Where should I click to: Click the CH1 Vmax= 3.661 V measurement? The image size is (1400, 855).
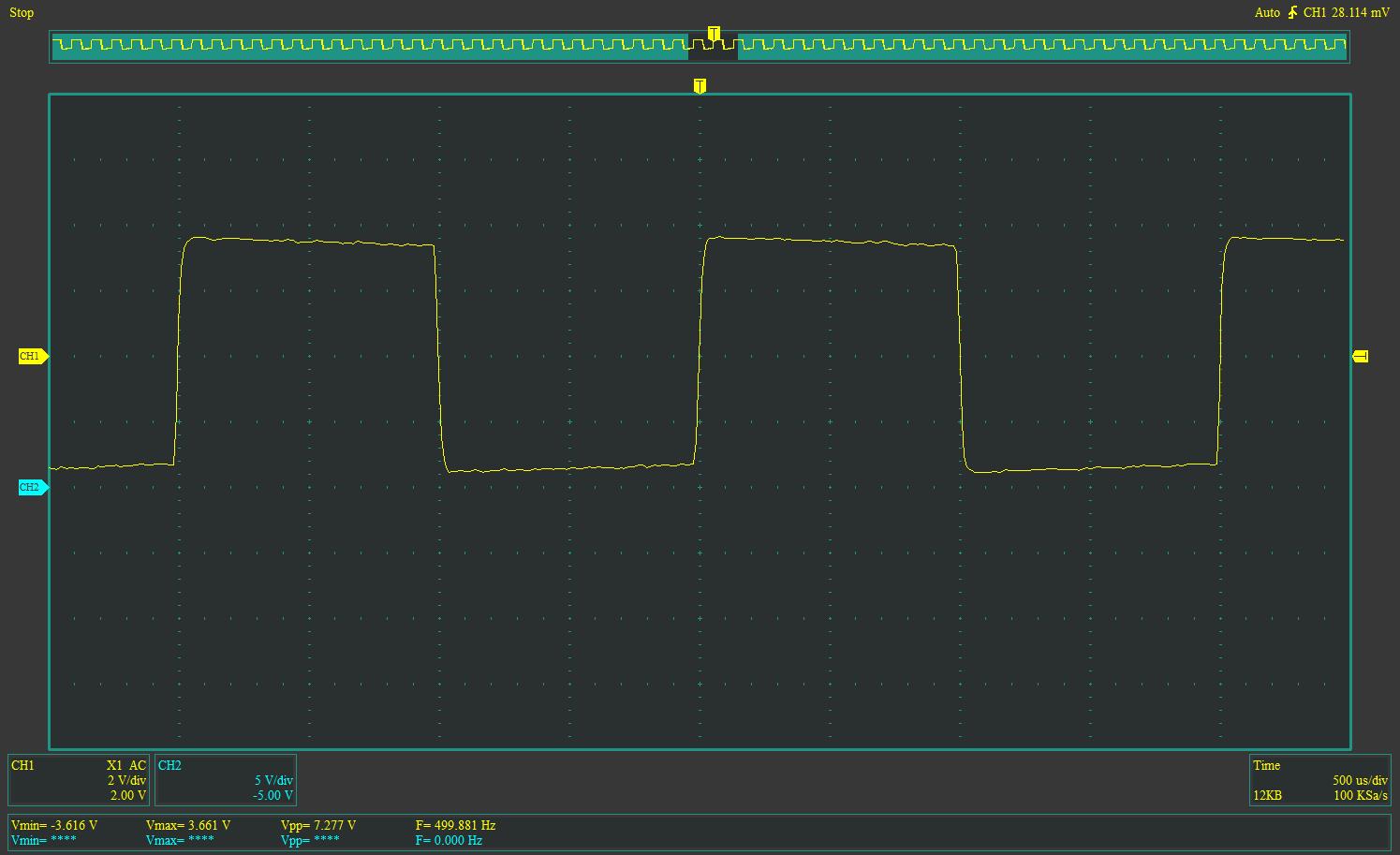(188, 826)
